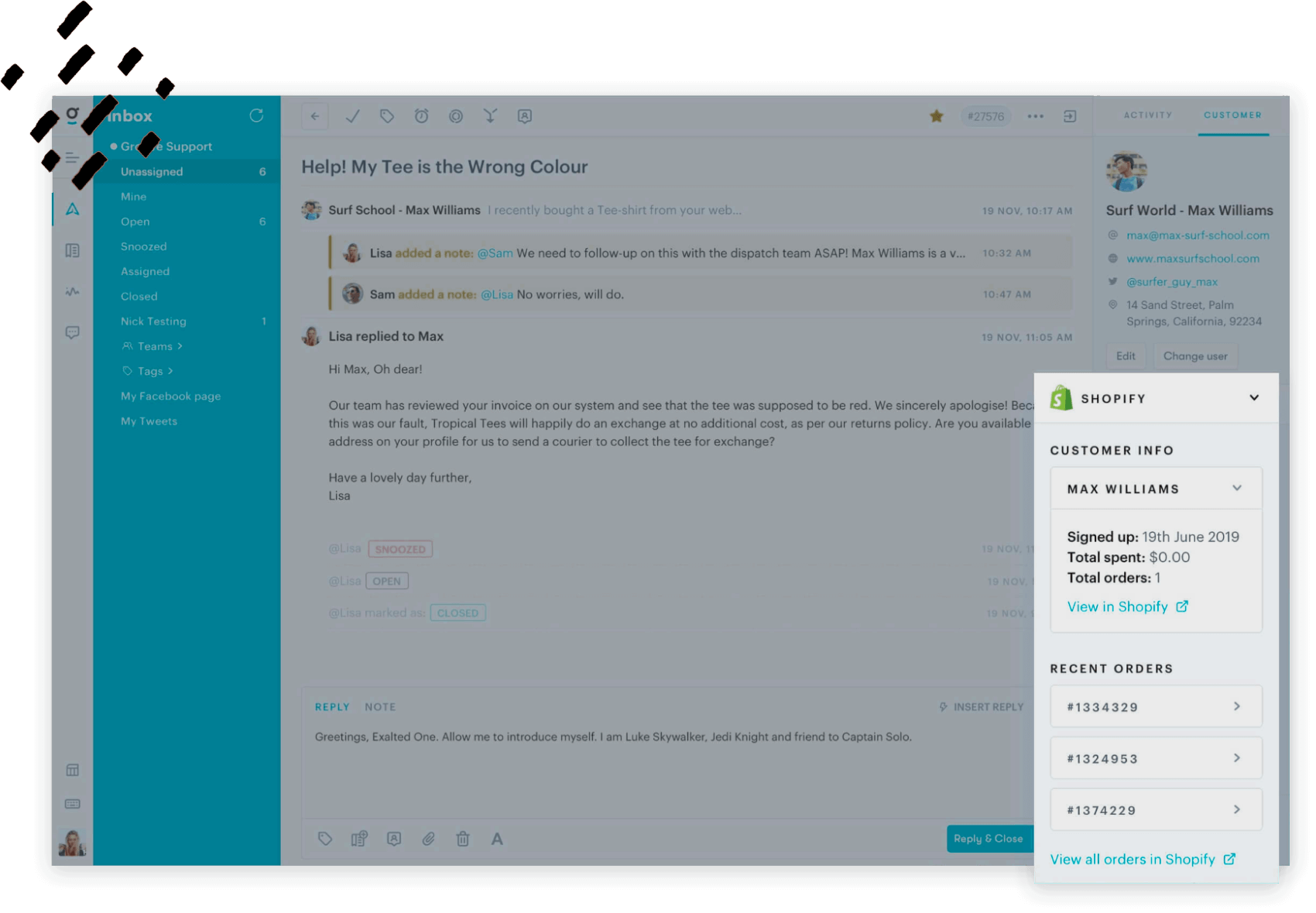Select the Nick Testing folder
The width and height of the screenshot is (1316, 913).
(x=187, y=321)
